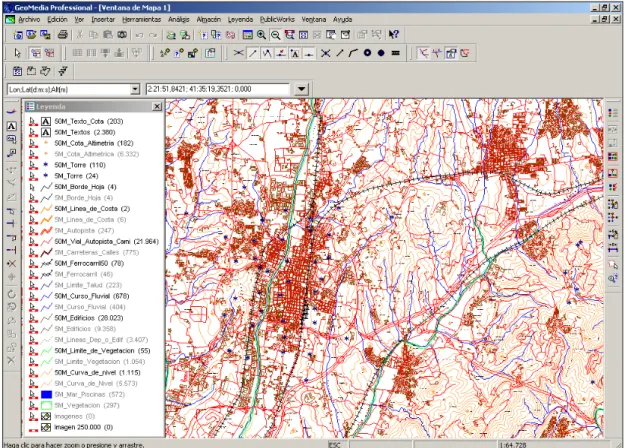Screen dimensions: 628x448
Task: Open the Herramientas menu
Action: (x=141, y=19)
